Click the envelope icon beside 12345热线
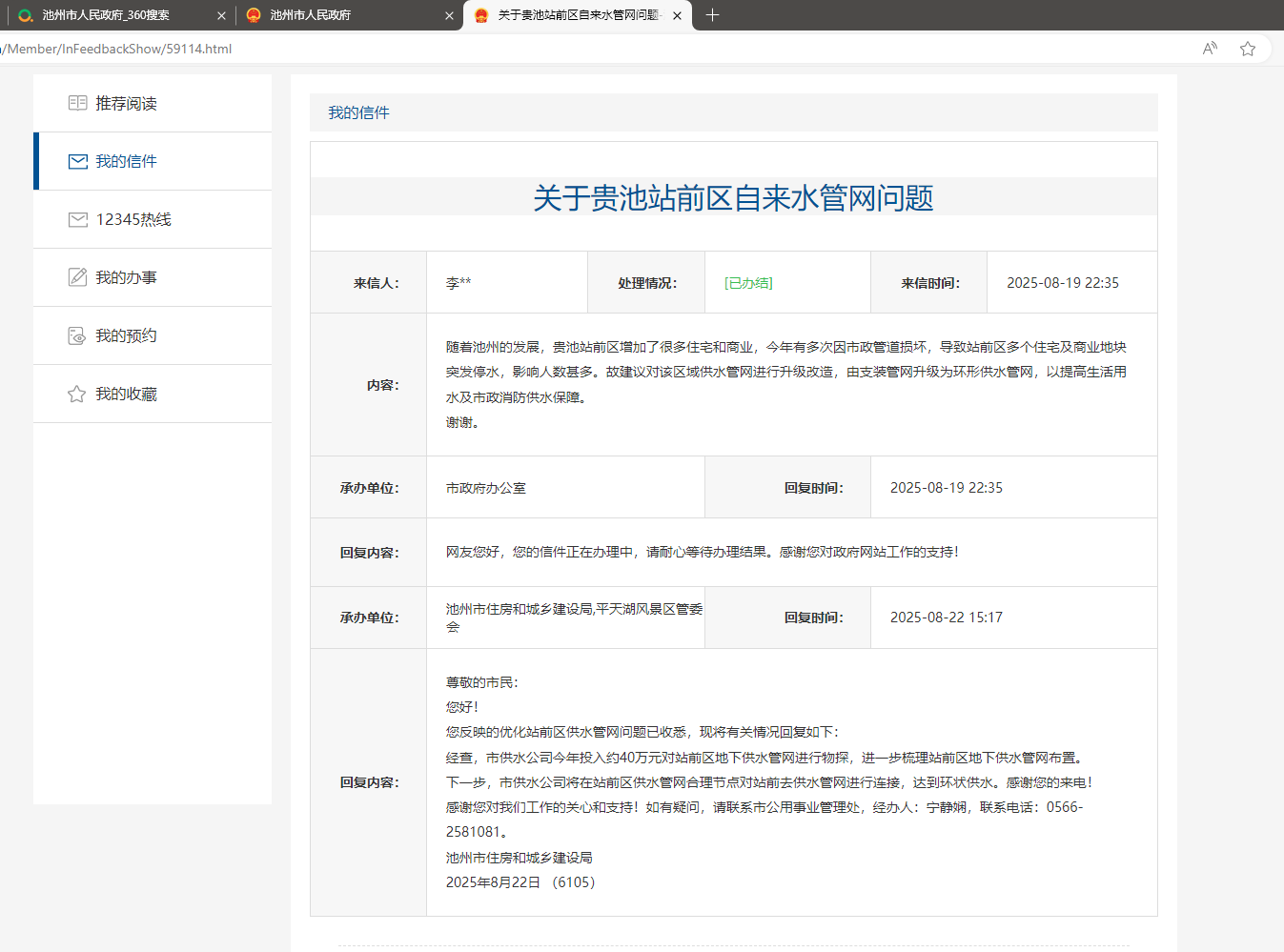1284x952 pixels. click(x=77, y=219)
